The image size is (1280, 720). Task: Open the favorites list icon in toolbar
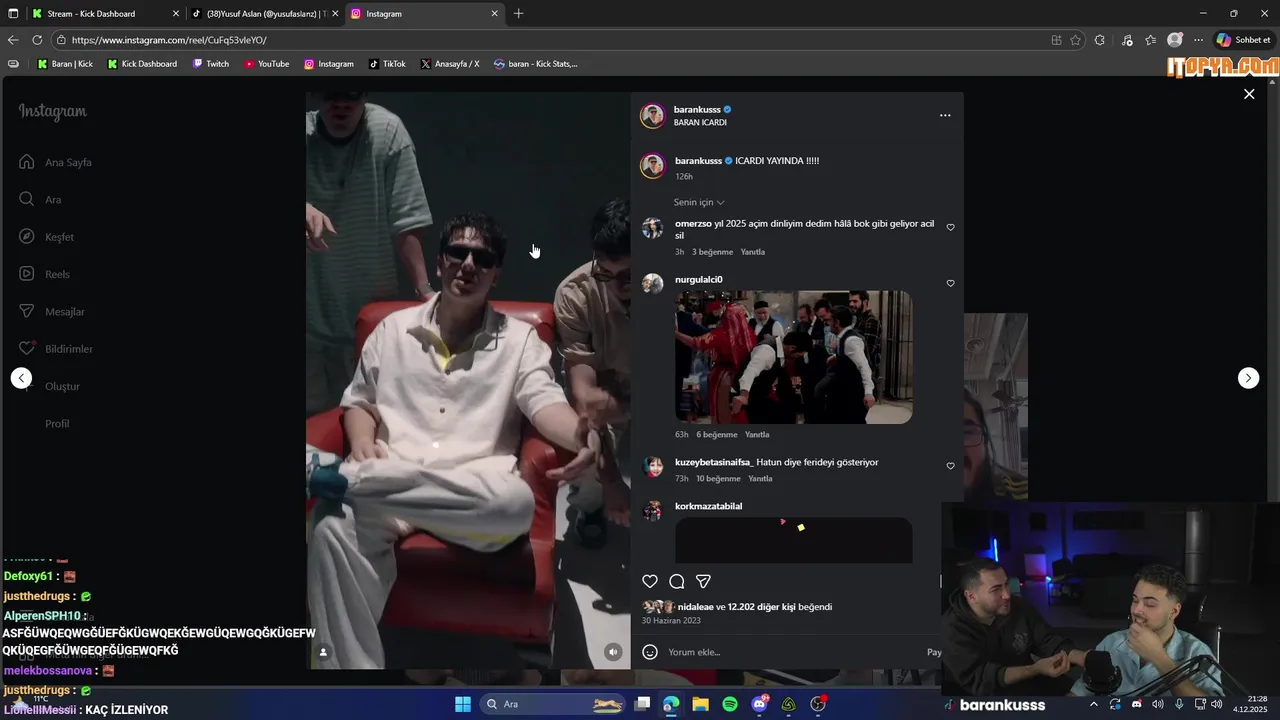click(x=1151, y=40)
